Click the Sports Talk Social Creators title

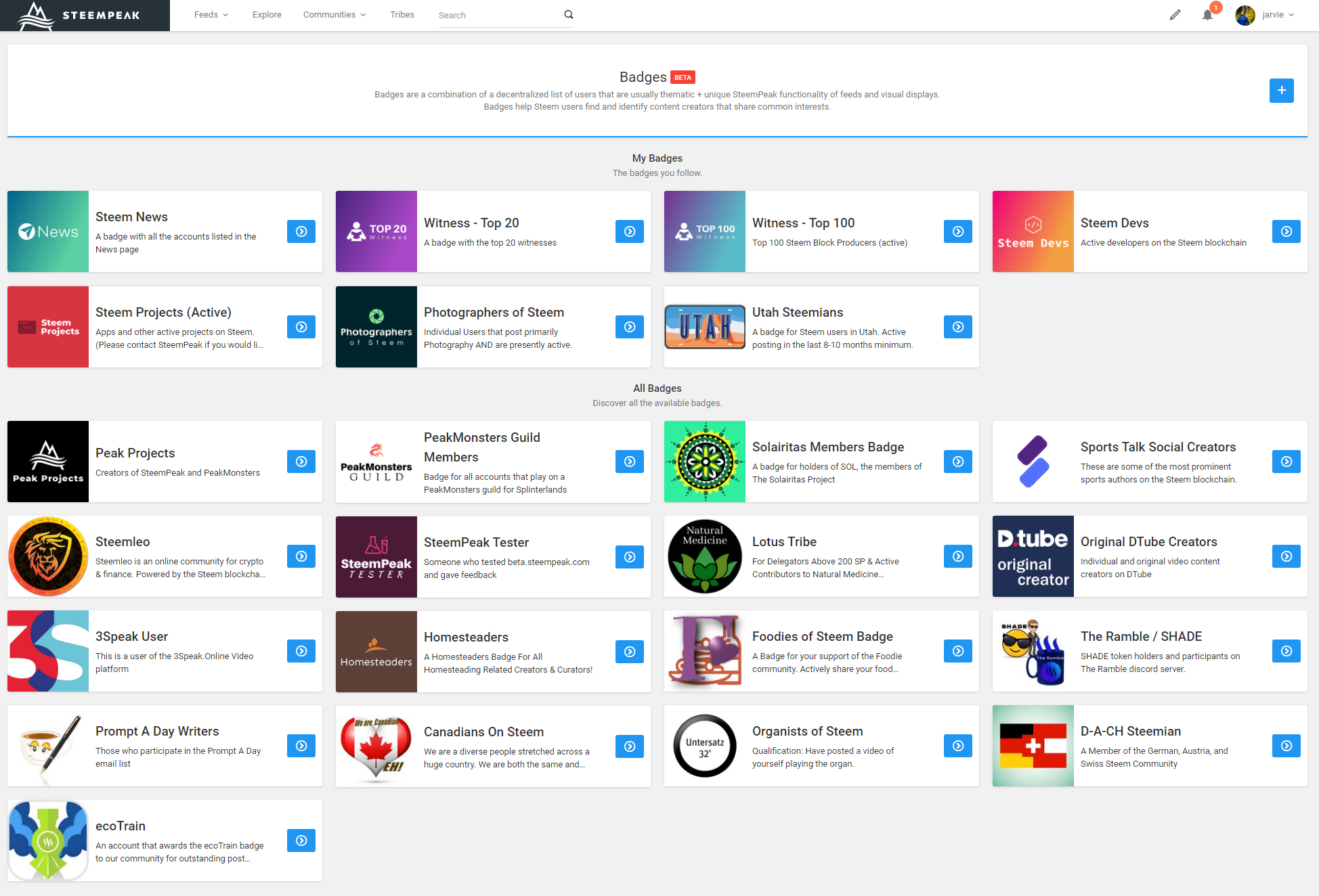tap(1158, 447)
